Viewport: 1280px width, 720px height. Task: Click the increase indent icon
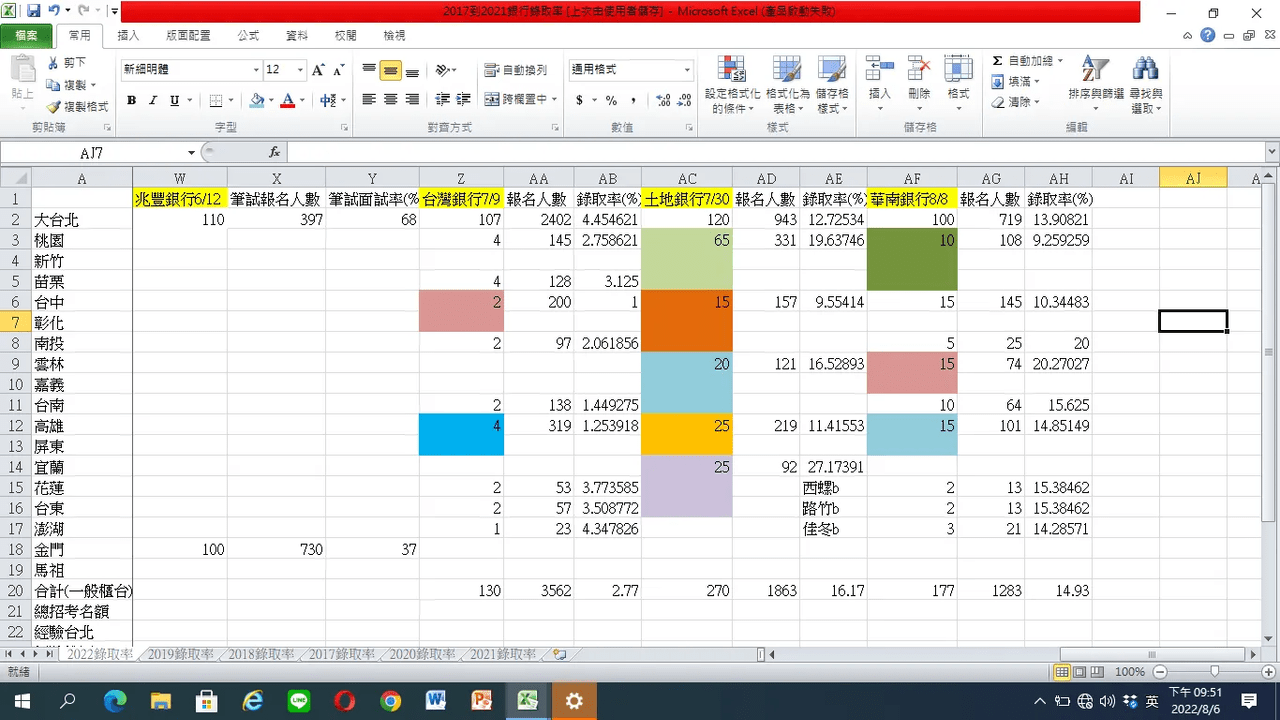click(x=463, y=100)
